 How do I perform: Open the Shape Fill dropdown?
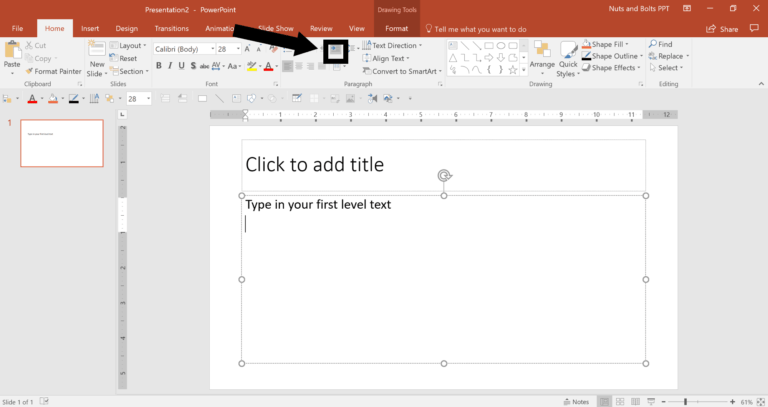tap(605, 44)
